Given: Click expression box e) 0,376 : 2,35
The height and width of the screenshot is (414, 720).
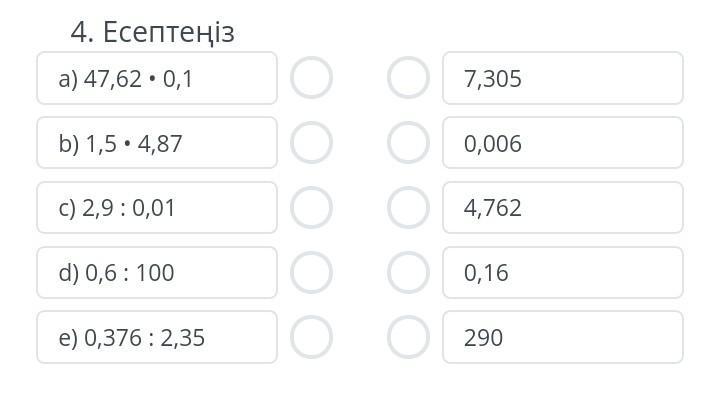Looking at the screenshot, I should pos(157,337).
